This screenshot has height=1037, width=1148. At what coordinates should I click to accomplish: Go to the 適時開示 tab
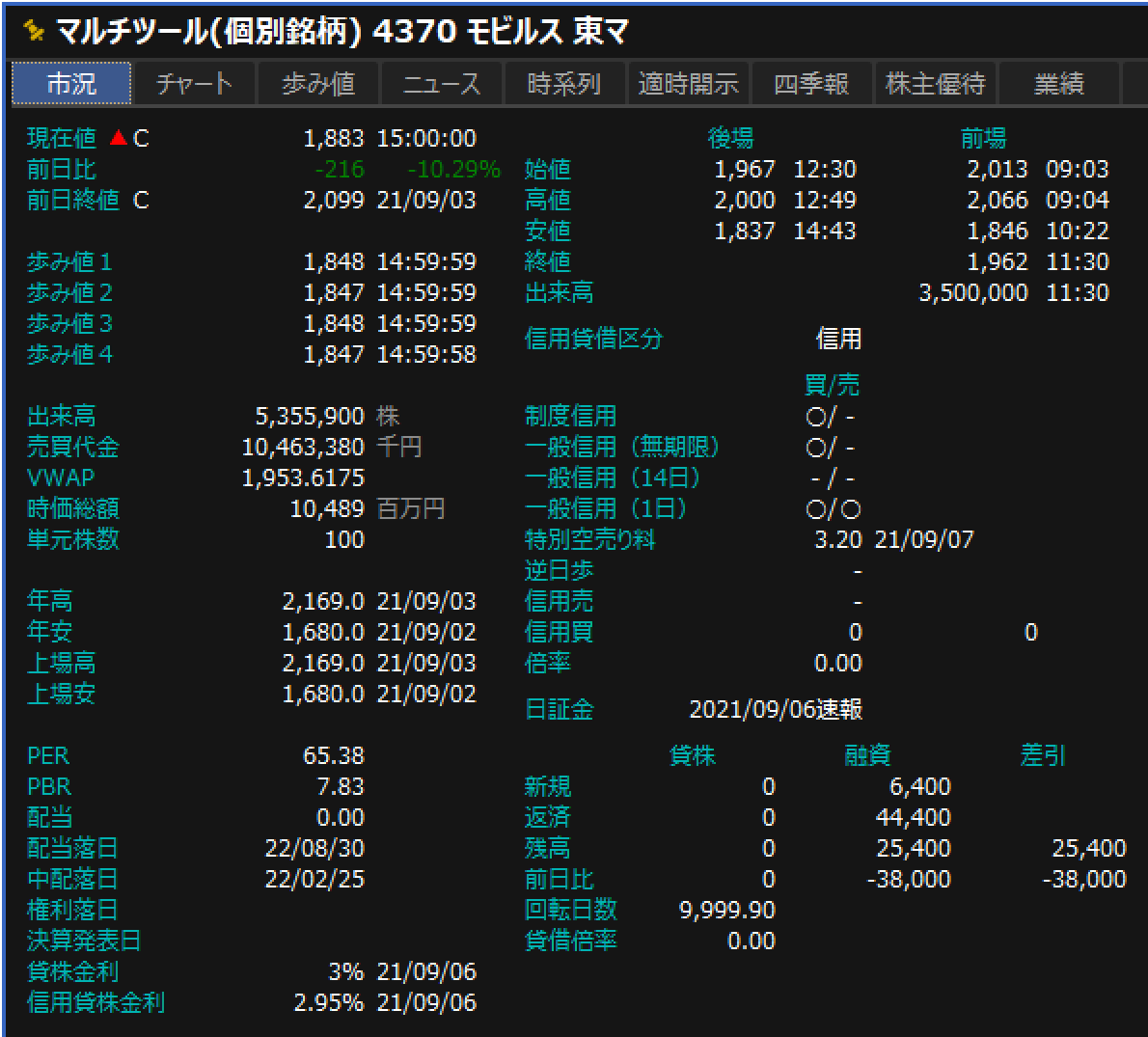pyautogui.click(x=687, y=84)
